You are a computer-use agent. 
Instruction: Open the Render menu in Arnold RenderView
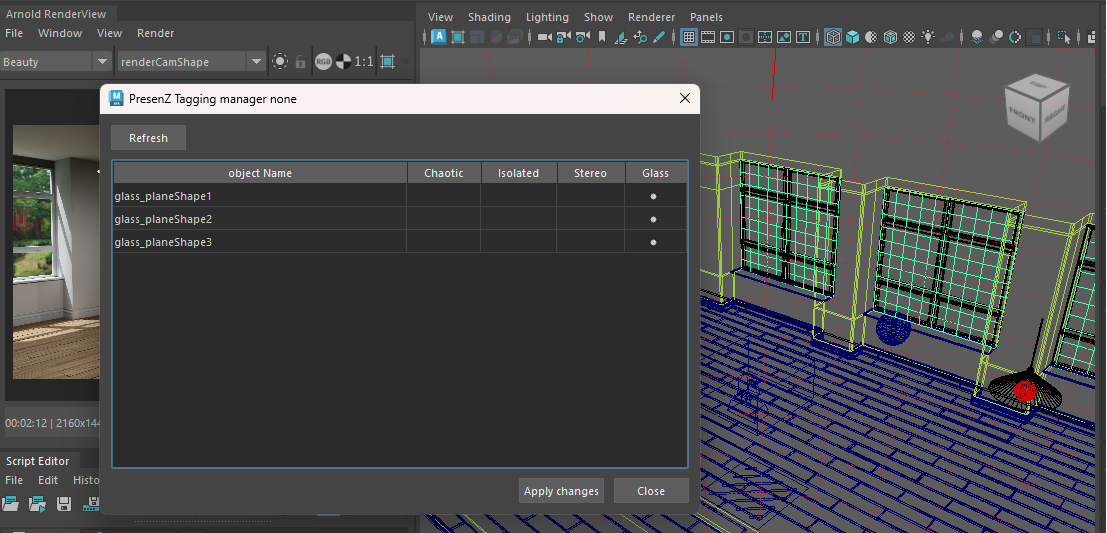coord(155,33)
